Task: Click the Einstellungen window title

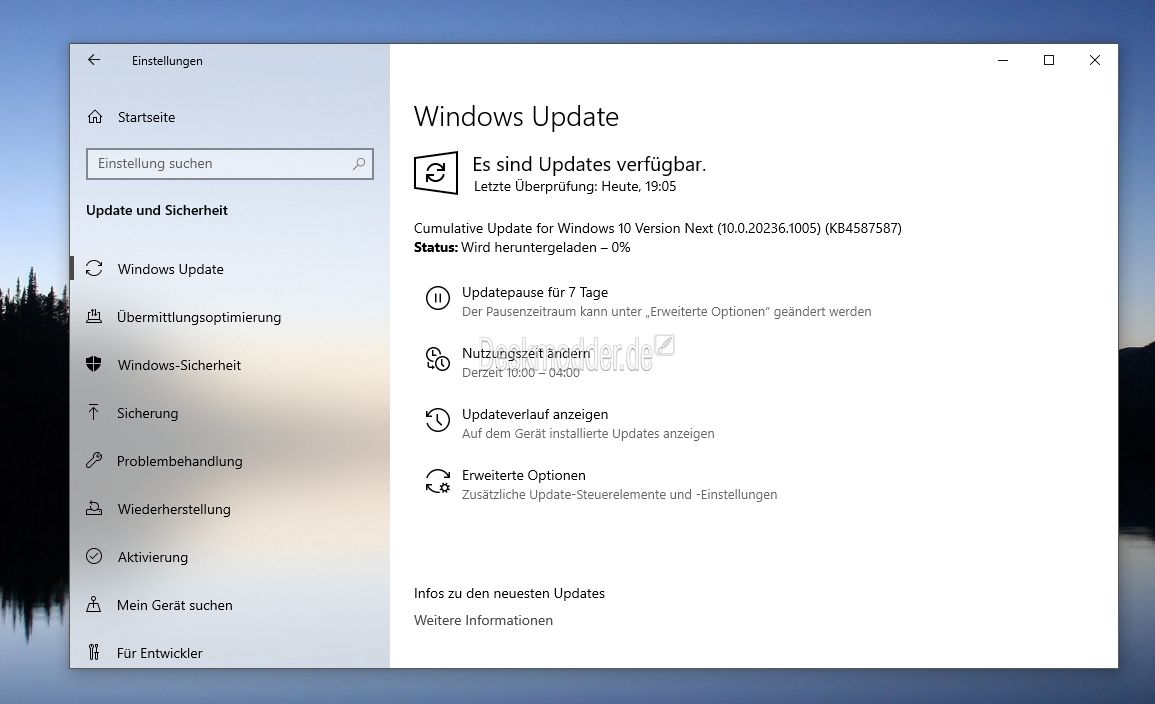Action: (x=167, y=61)
